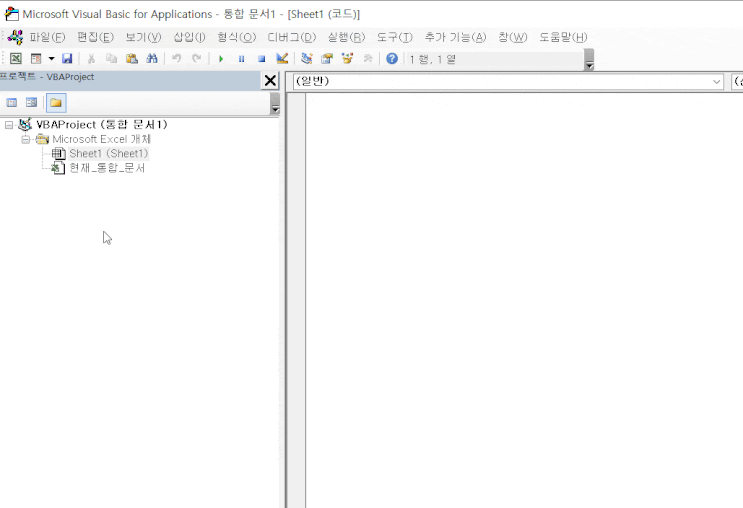The width and height of the screenshot is (743, 508).
Task: Click the View Object icon in project pane
Action: pyautogui.click(x=31, y=103)
